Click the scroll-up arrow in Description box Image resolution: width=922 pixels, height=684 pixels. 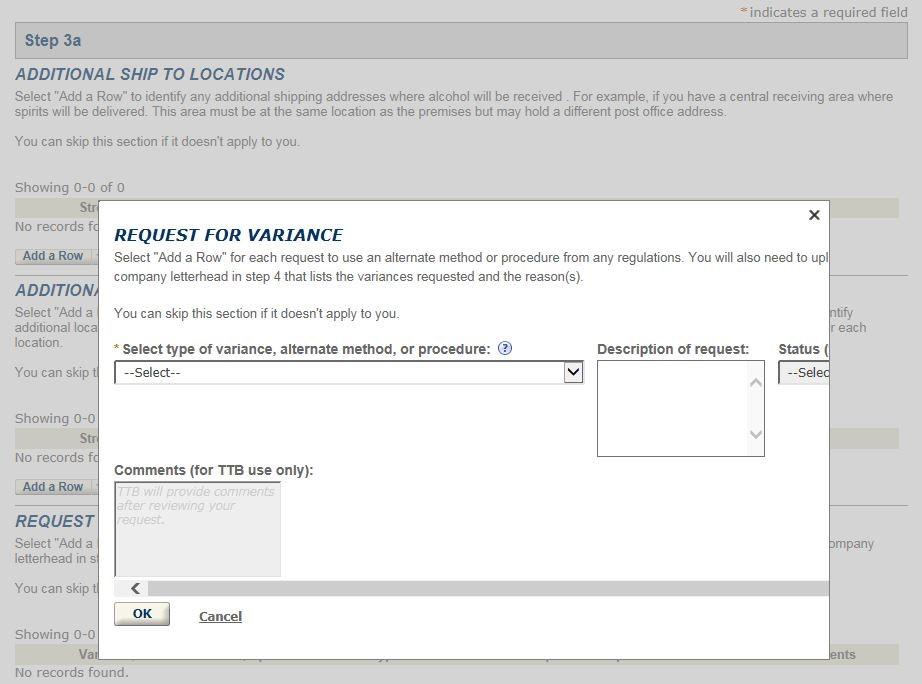tap(756, 383)
